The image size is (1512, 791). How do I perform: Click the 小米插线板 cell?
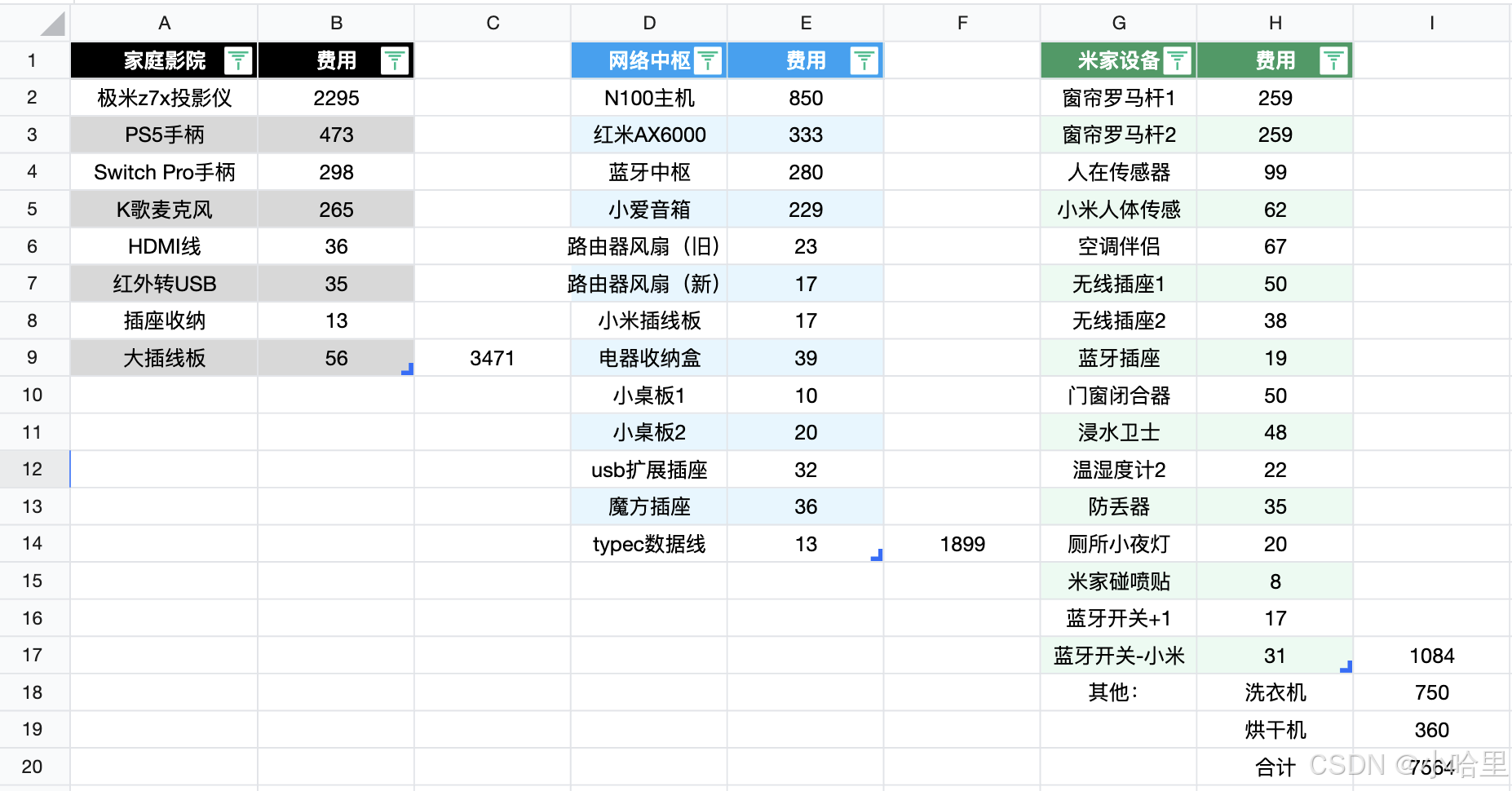(649, 320)
